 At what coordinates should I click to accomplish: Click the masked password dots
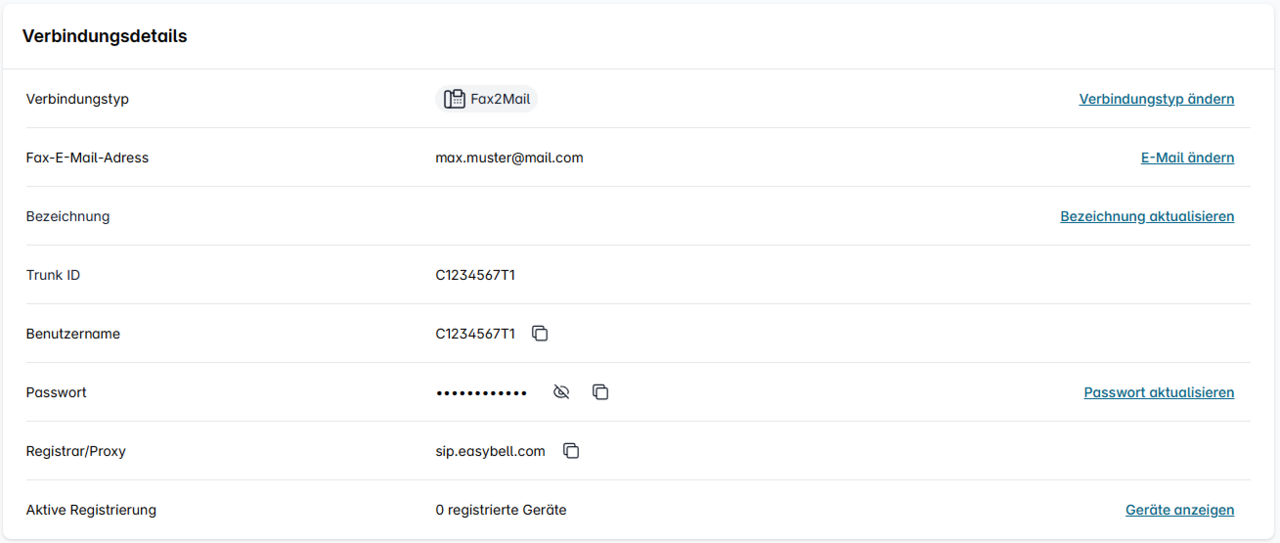482,393
